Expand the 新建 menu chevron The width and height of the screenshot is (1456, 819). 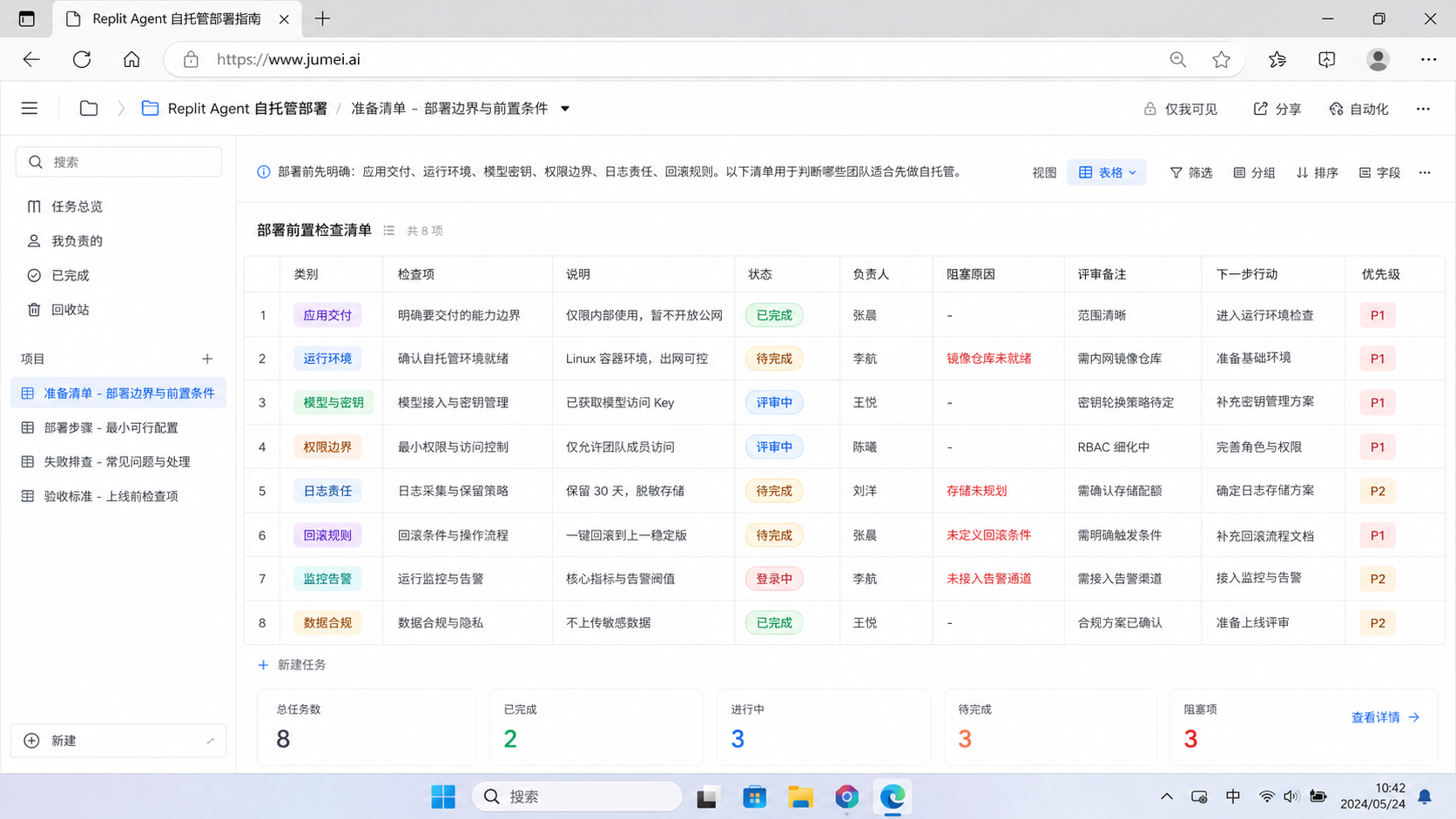pyautogui.click(x=210, y=741)
